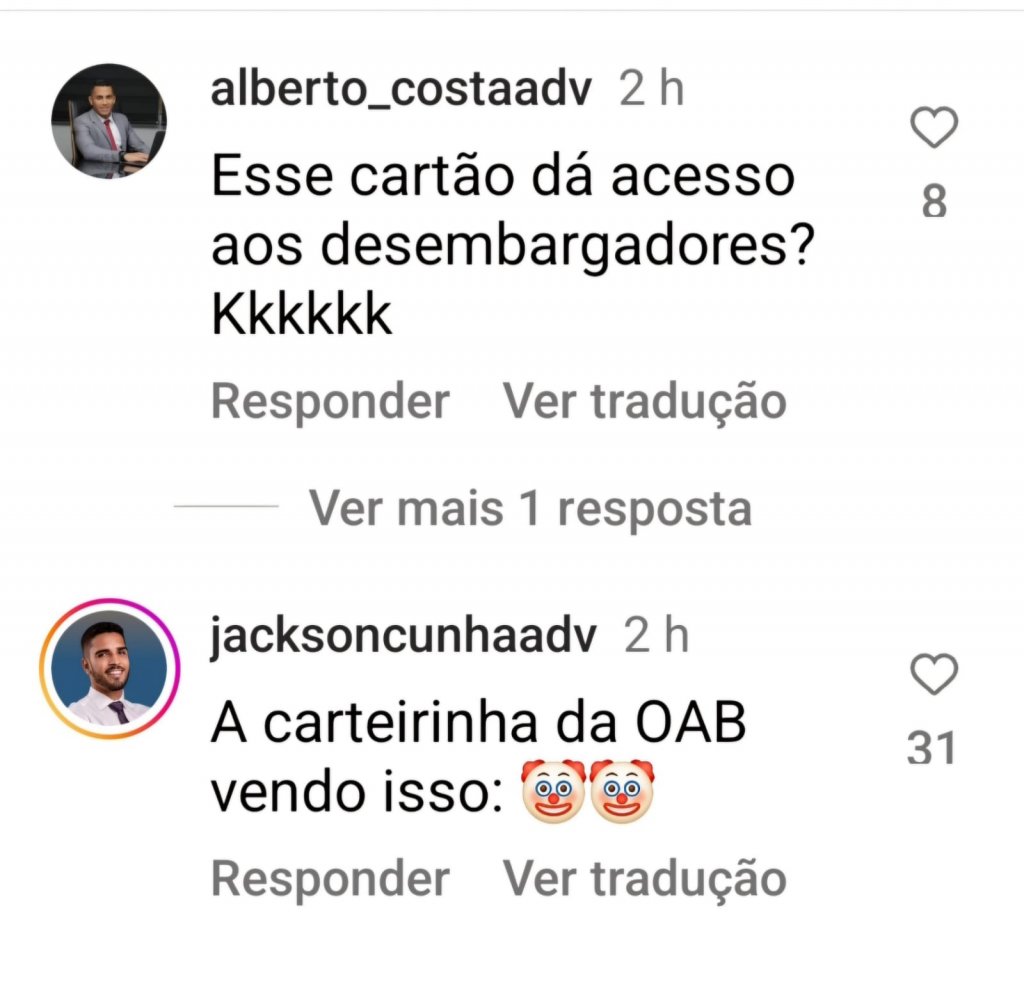1024x982 pixels.
Task: Like alberto_costaadv's comment with the heart
Action: pyautogui.click(x=934, y=127)
